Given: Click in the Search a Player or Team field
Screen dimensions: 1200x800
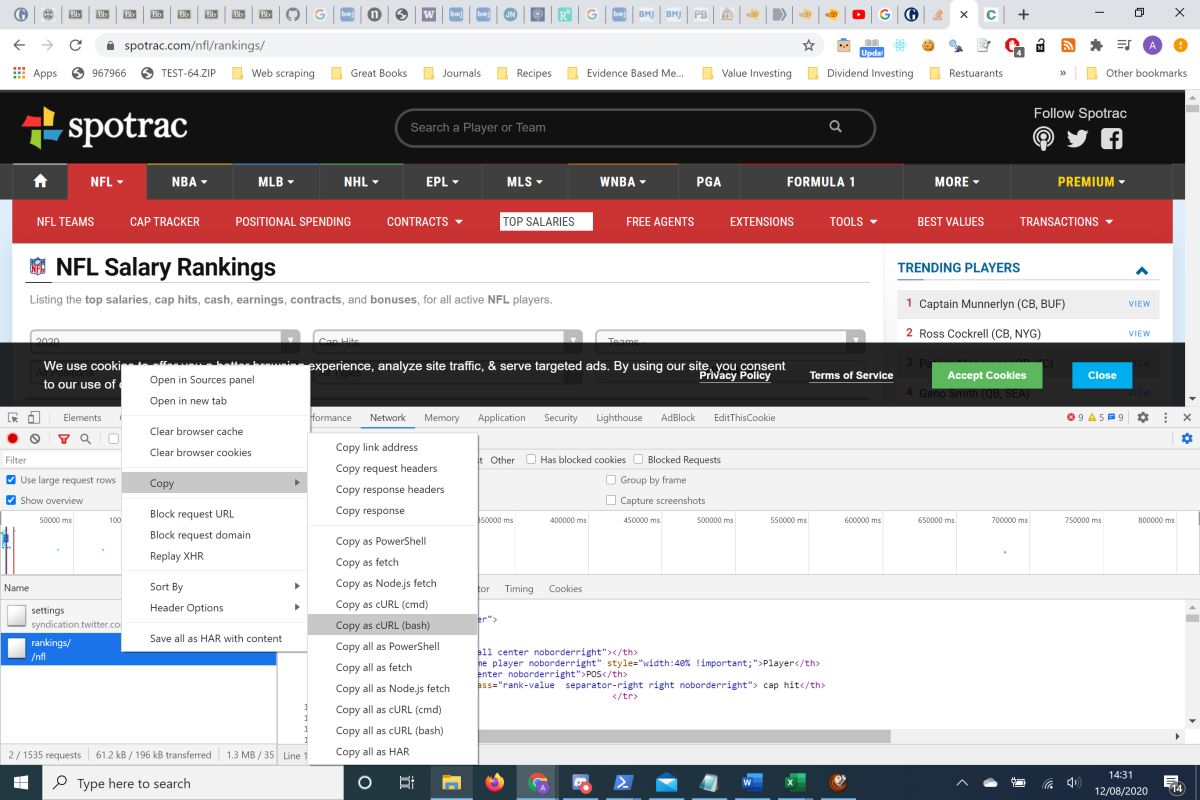Looking at the screenshot, I should click(615, 127).
